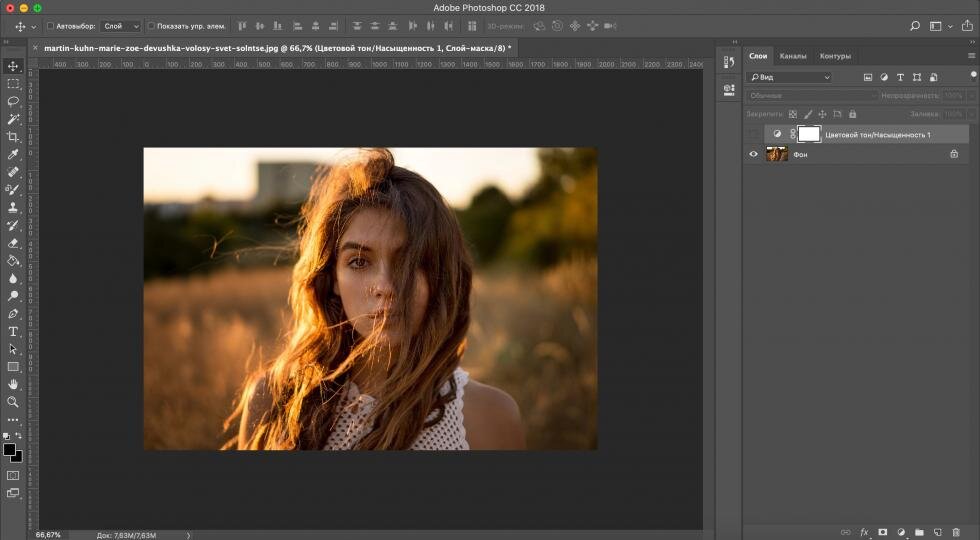Click the black foreground color swatch
Image resolution: width=980 pixels, height=540 pixels.
(x=10, y=450)
